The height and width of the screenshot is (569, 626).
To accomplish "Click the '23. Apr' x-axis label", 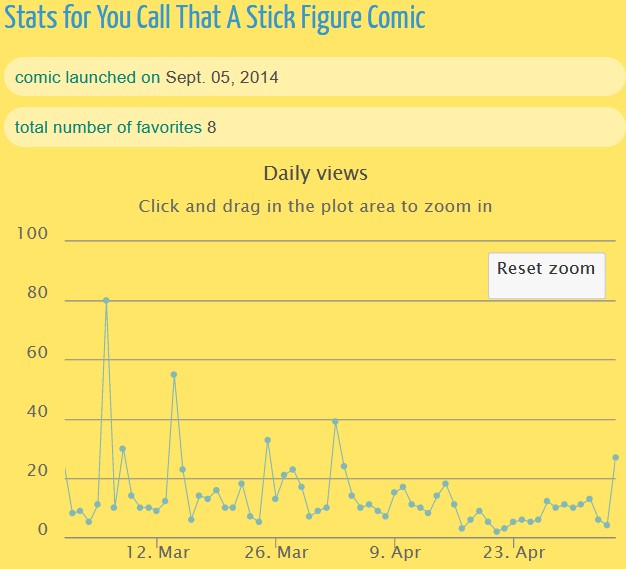I will click(x=513, y=552).
